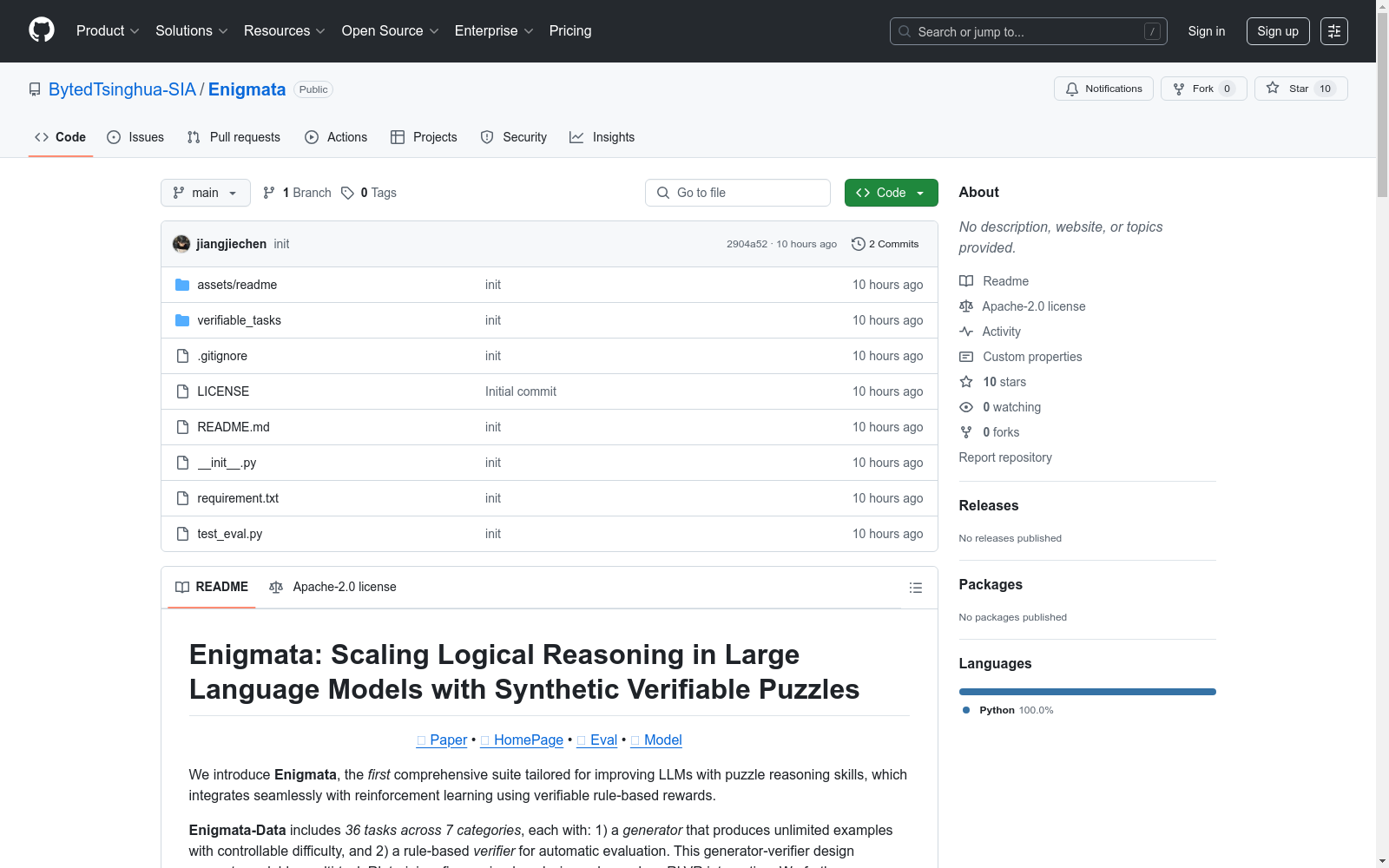The height and width of the screenshot is (868, 1389).
Task: Open the Eval link in README
Action: [597, 740]
